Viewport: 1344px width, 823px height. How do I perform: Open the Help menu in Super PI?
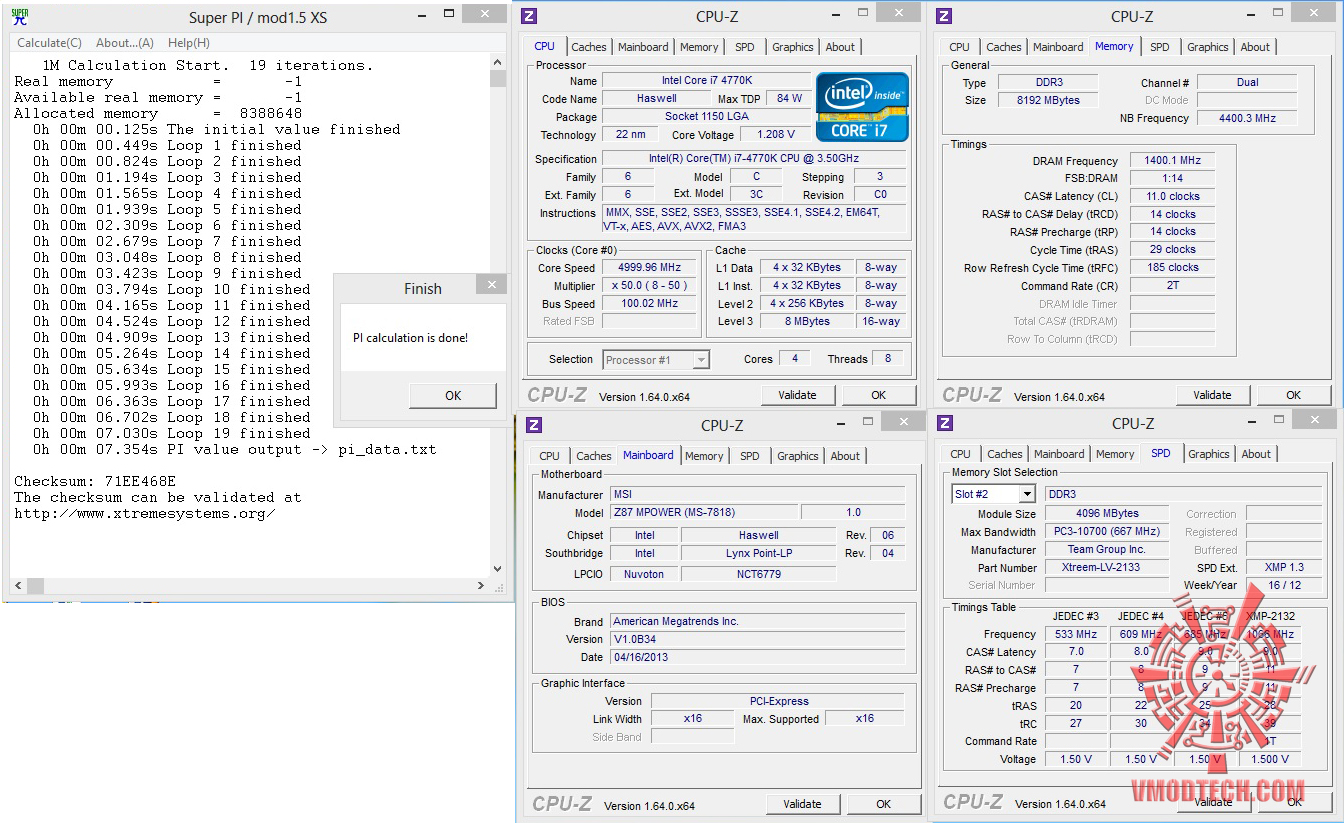188,43
